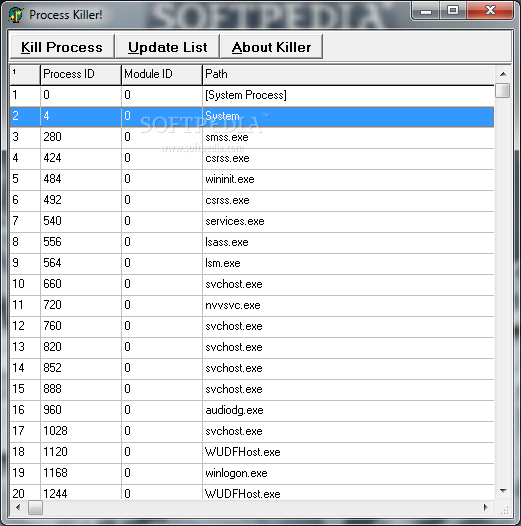Select csrss.exe with process ID 492
The height and width of the screenshot is (526, 521).
tap(252, 200)
